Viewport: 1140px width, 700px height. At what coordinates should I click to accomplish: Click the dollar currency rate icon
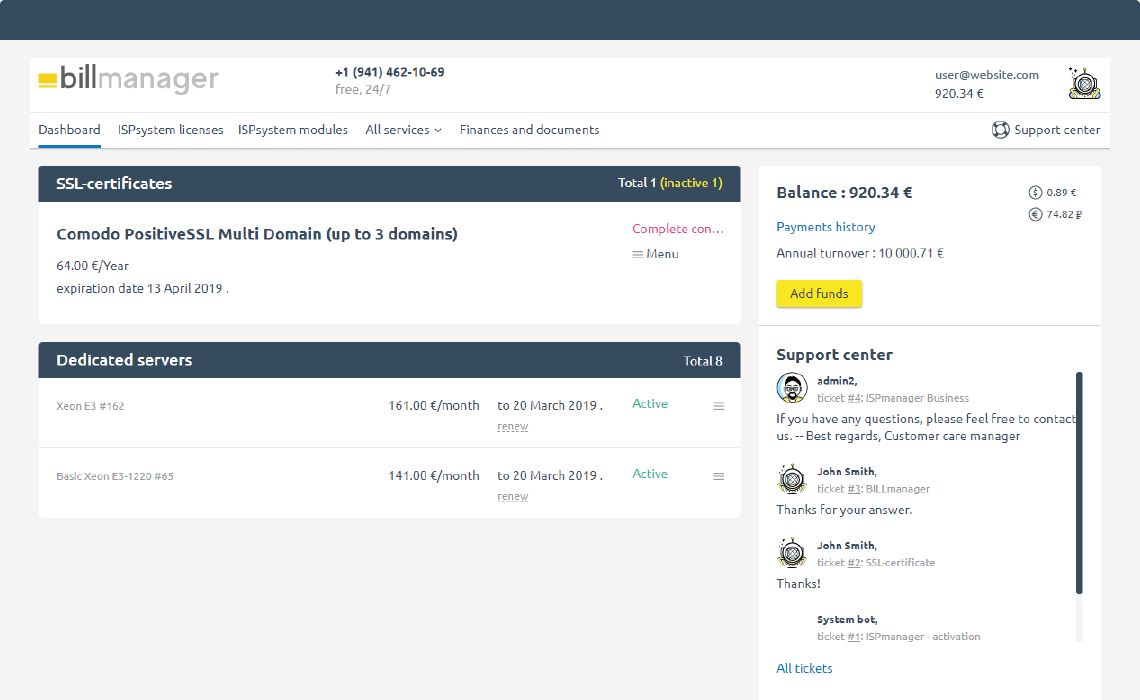[x=1035, y=193]
